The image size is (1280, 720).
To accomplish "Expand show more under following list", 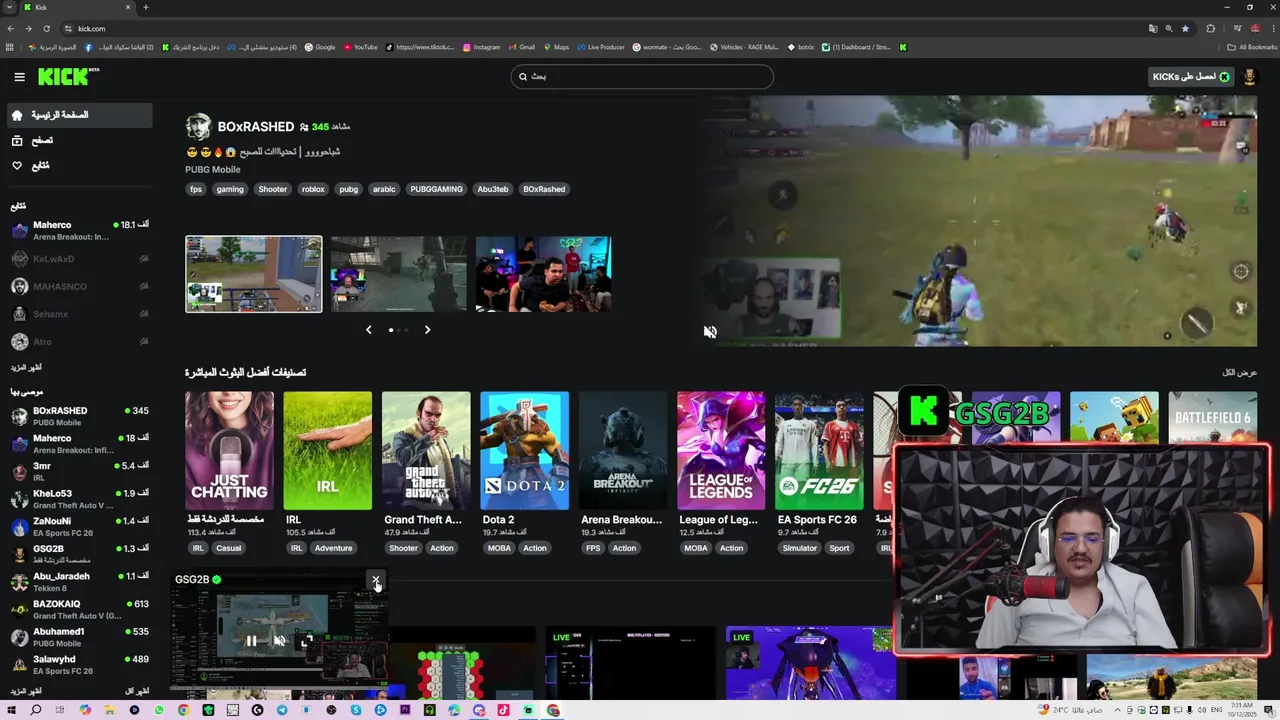I will pyautogui.click(x=26, y=368).
